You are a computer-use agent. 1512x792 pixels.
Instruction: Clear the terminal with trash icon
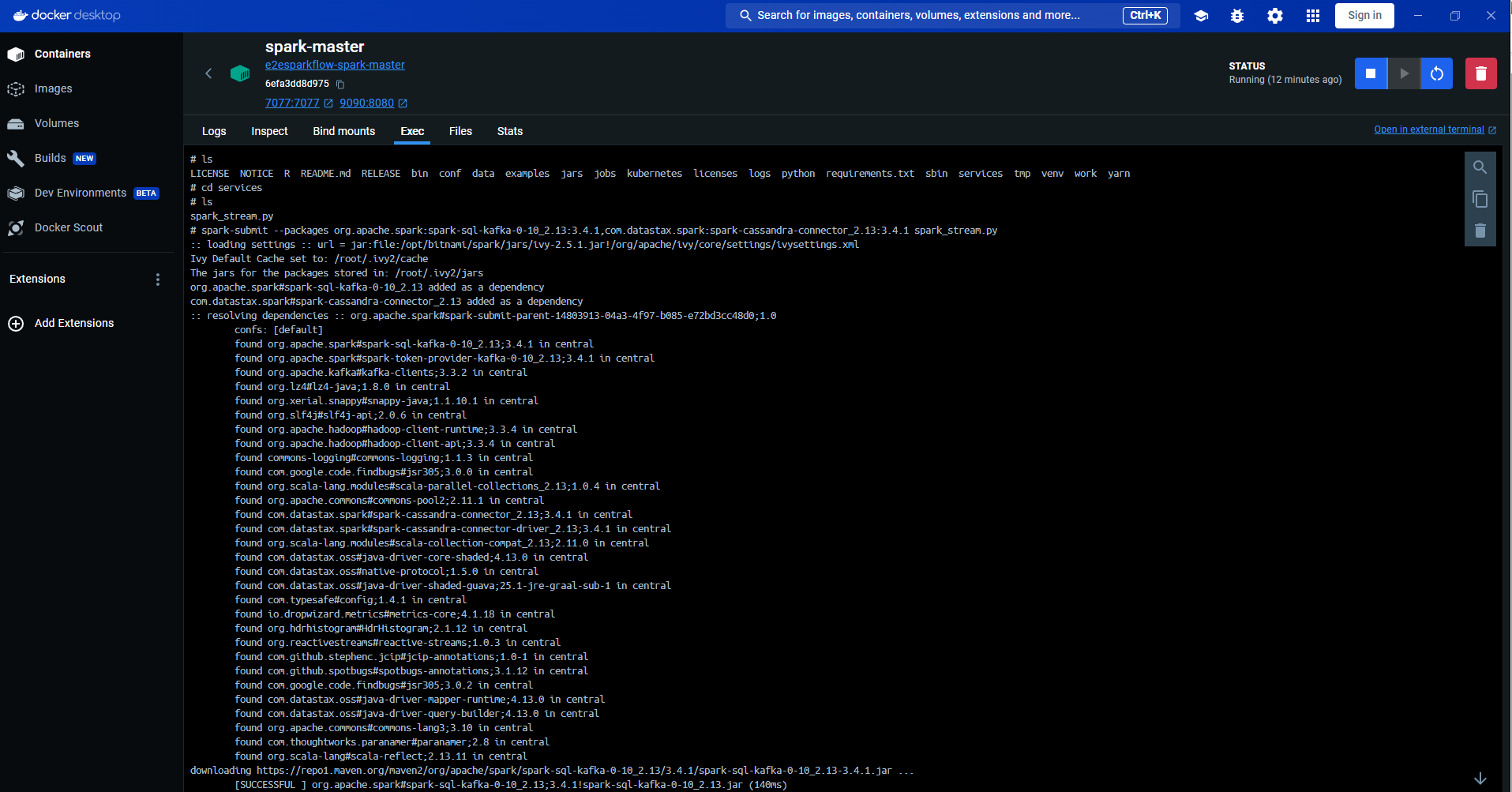pos(1480,231)
